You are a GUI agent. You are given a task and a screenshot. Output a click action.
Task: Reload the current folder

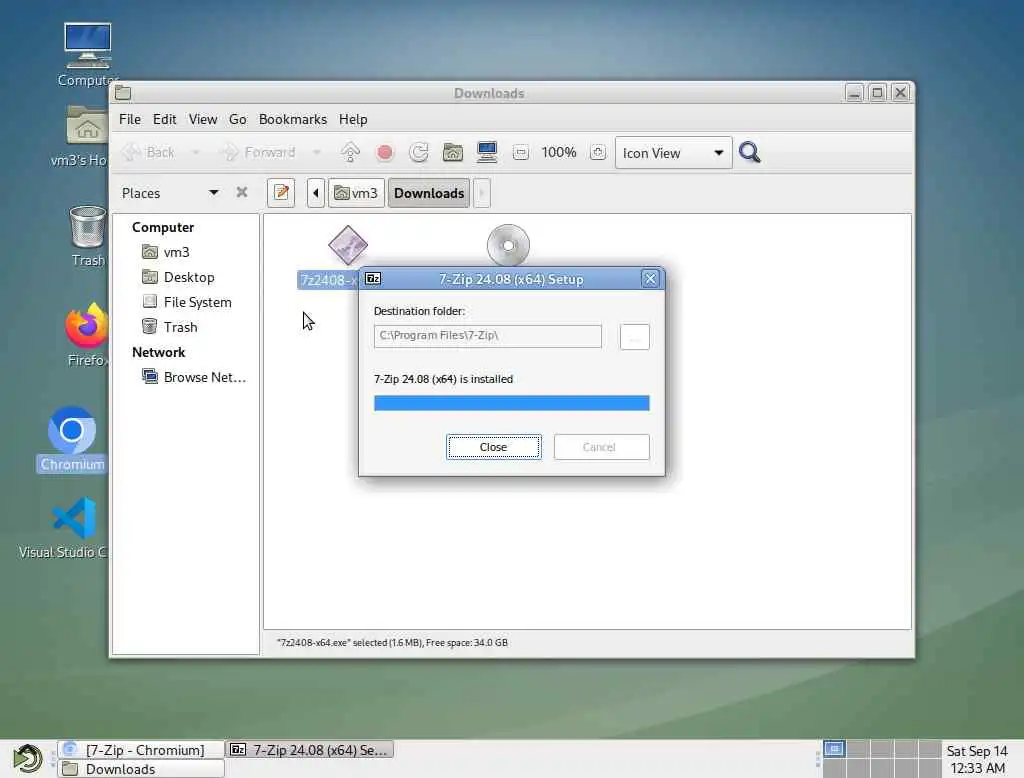click(419, 153)
